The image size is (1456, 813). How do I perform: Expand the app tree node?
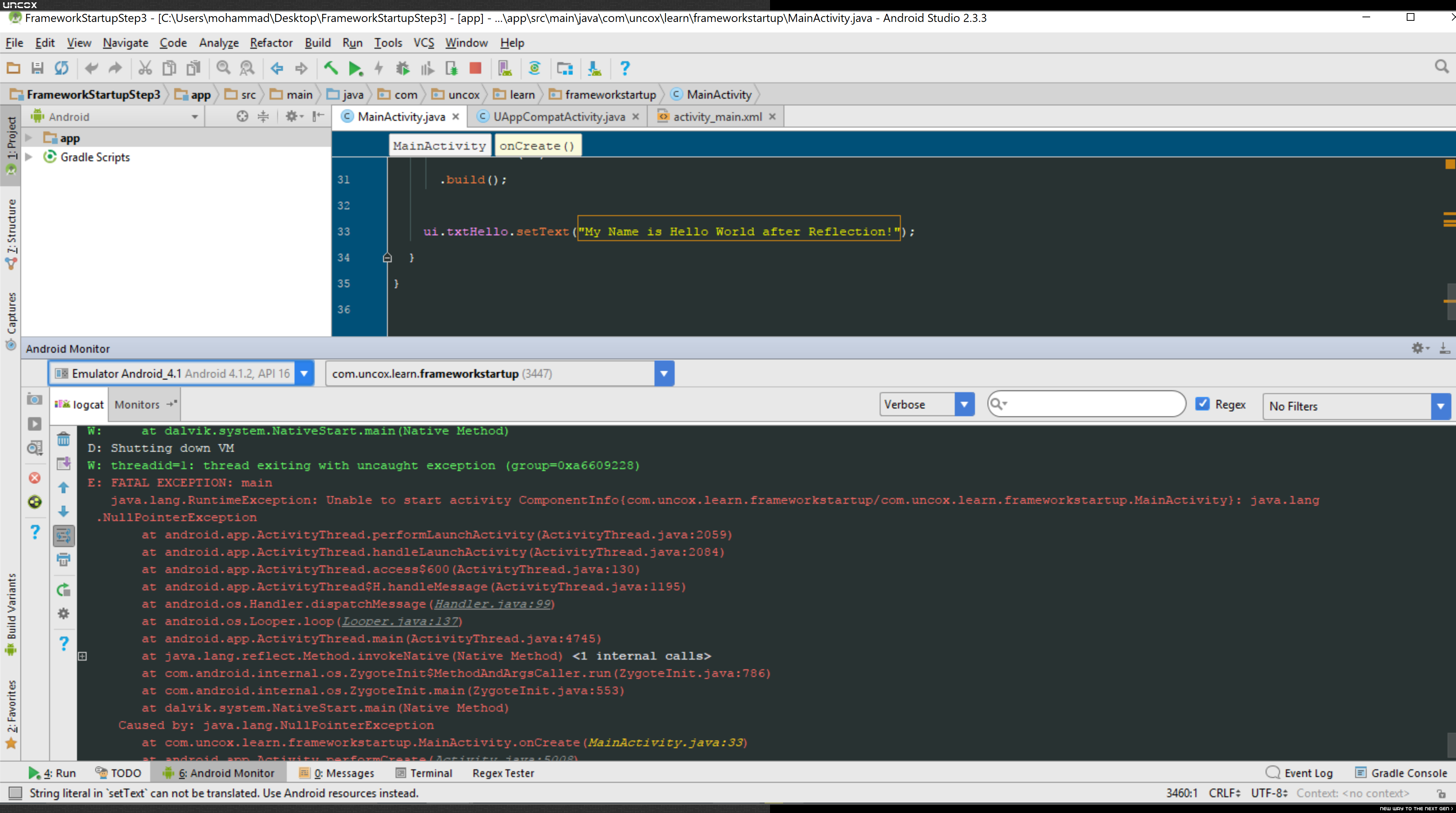tap(29, 138)
